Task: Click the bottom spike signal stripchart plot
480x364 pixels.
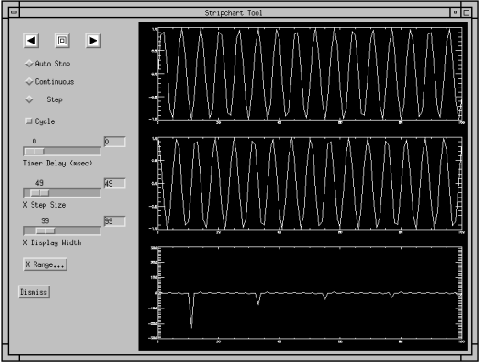Action: click(310, 293)
